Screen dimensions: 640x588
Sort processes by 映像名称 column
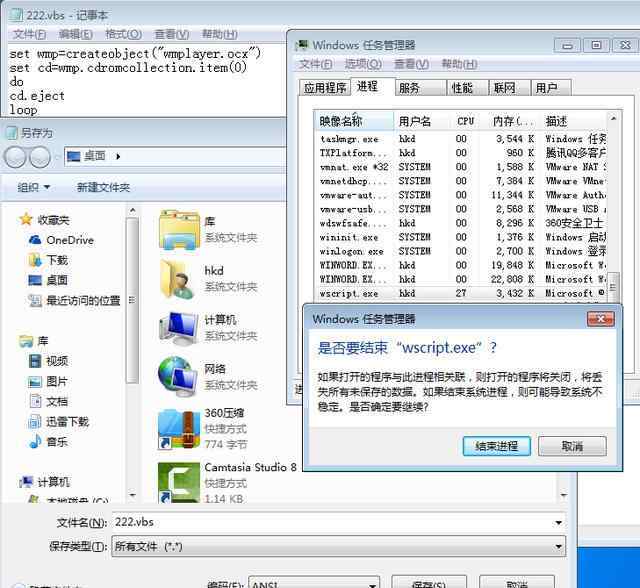tap(354, 121)
